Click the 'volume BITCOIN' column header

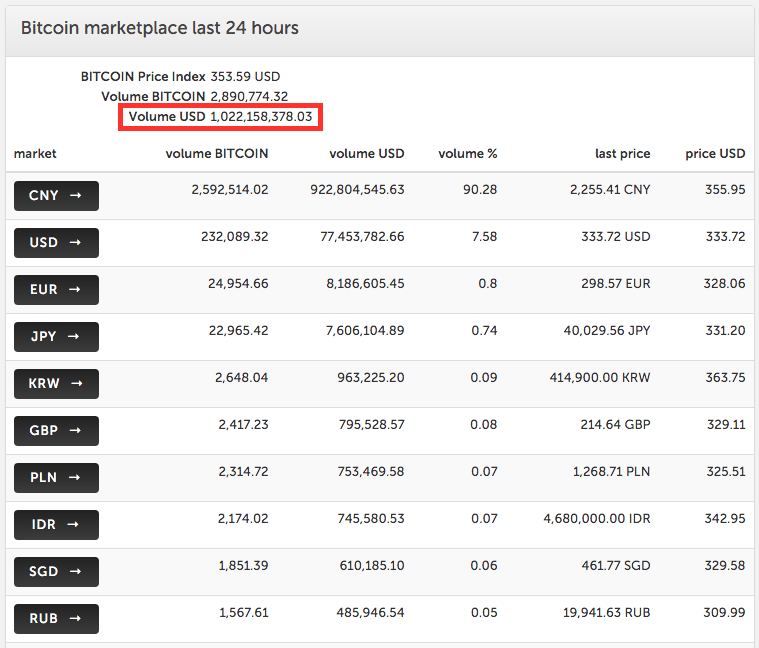(216, 154)
